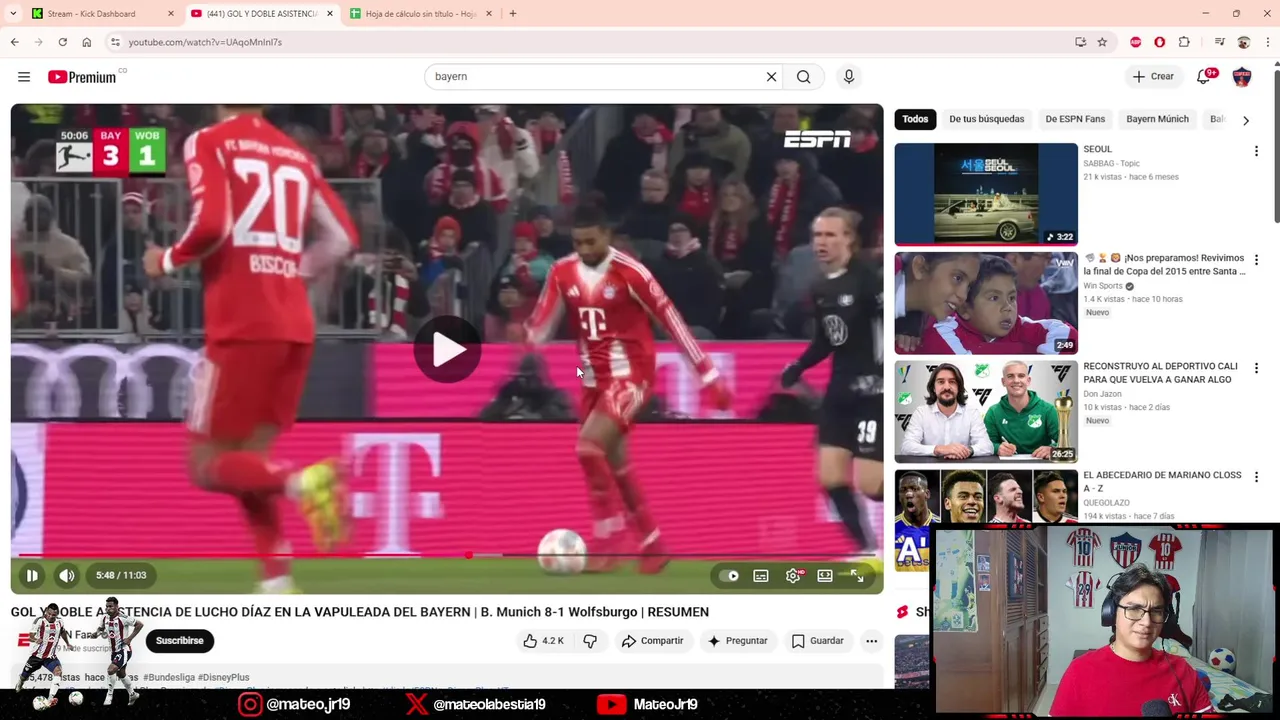
Task: Subscribe with the Suscribirse button
Action: pyautogui.click(x=180, y=641)
